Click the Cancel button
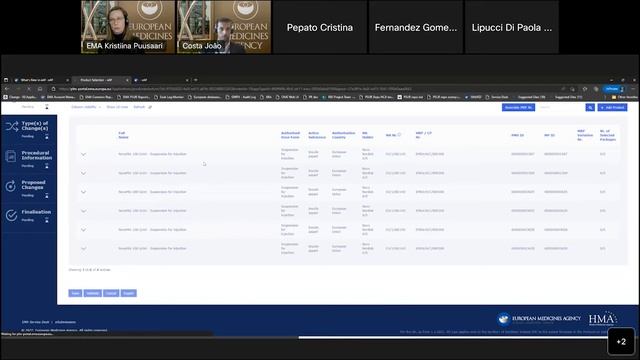This screenshot has height=360, width=640. pyautogui.click(x=111, y=293)
